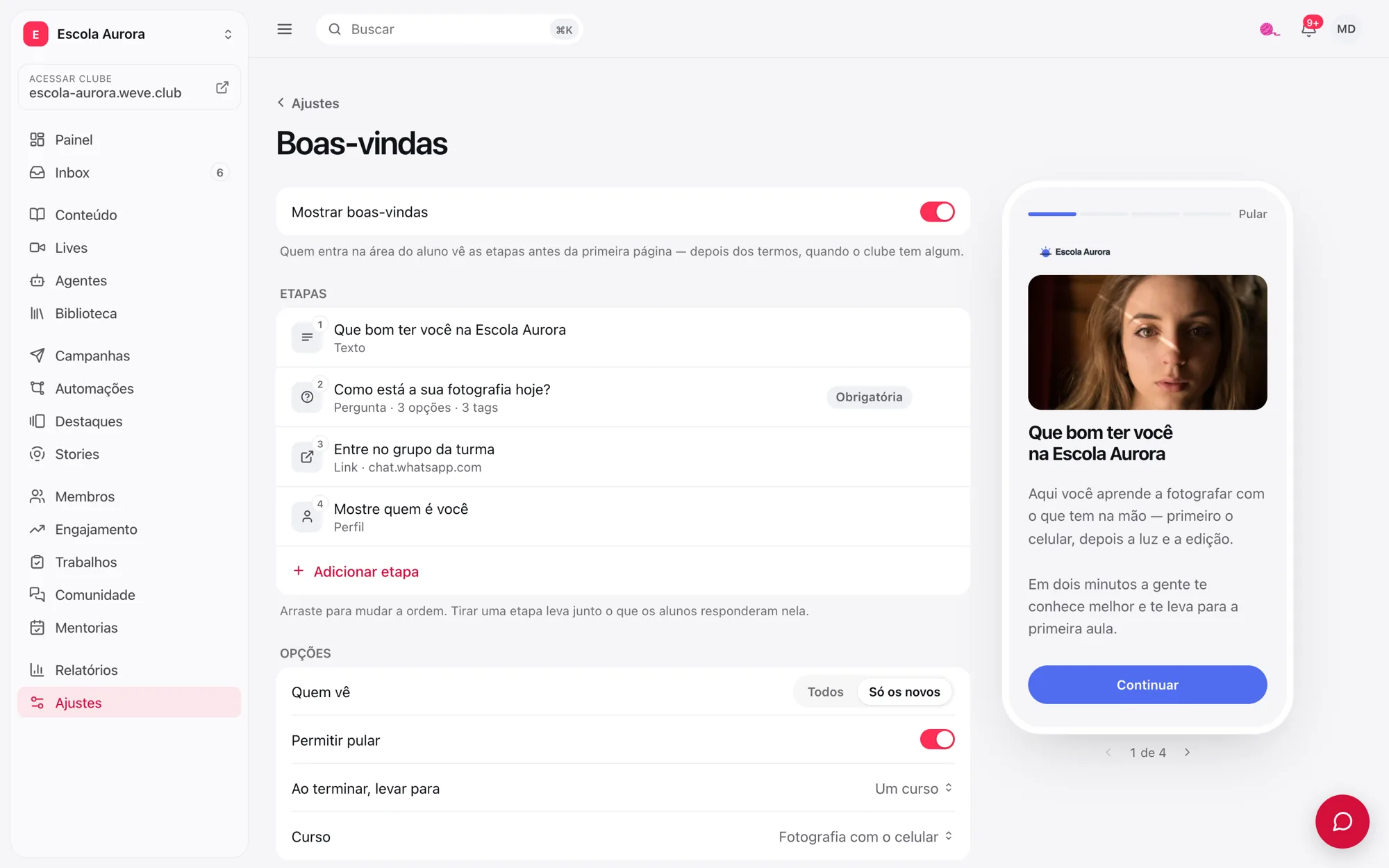Click the profile icon for step 4
Screen dimensions: 1389x868
(307, 517)
